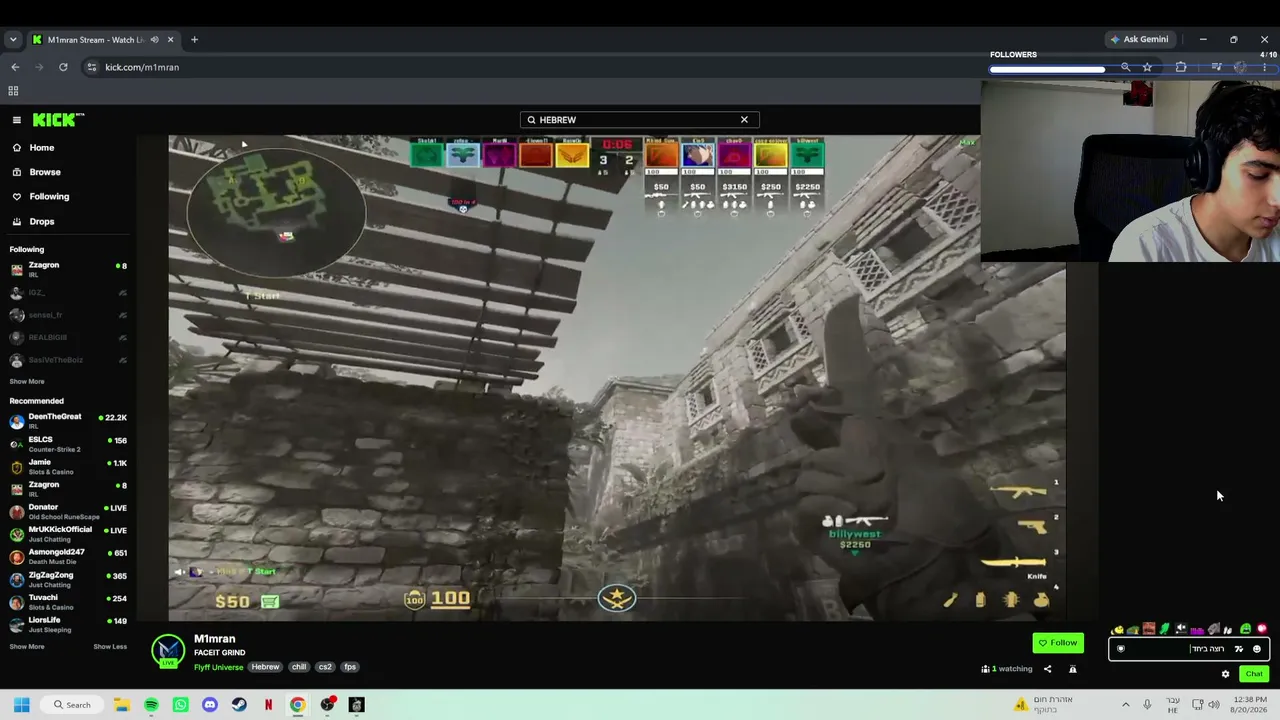Click the taskbar Search box

click(74, 705)
